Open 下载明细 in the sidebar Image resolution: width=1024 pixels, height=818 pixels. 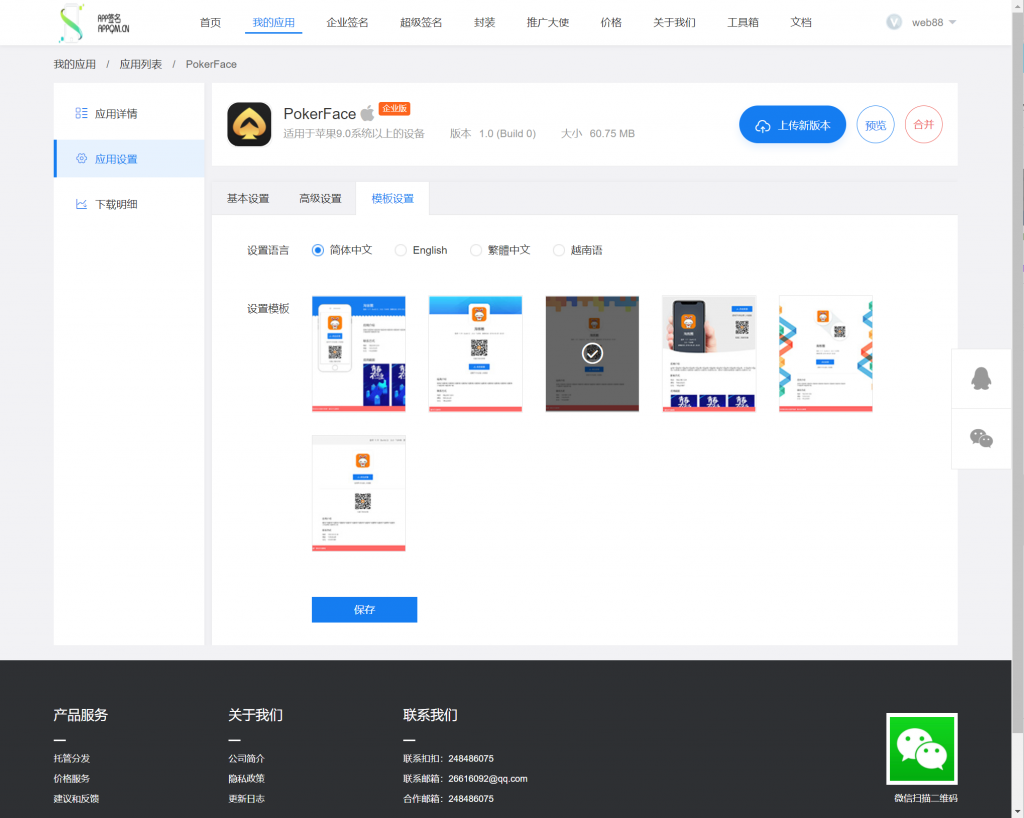point(115,204)
